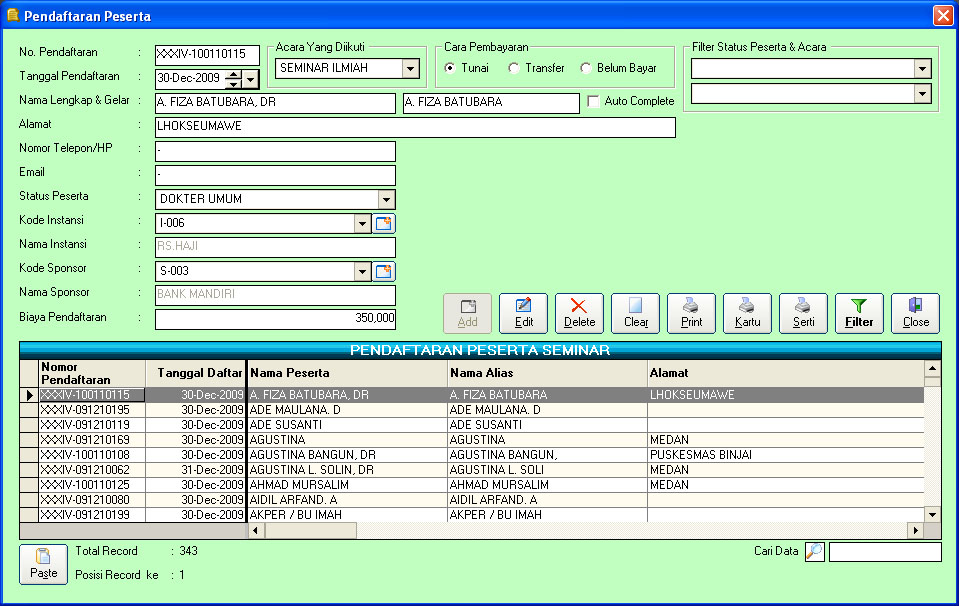Select the Tunai payment option
The width and height of the screenshot is (959, 606).
(x=451, y=68)
